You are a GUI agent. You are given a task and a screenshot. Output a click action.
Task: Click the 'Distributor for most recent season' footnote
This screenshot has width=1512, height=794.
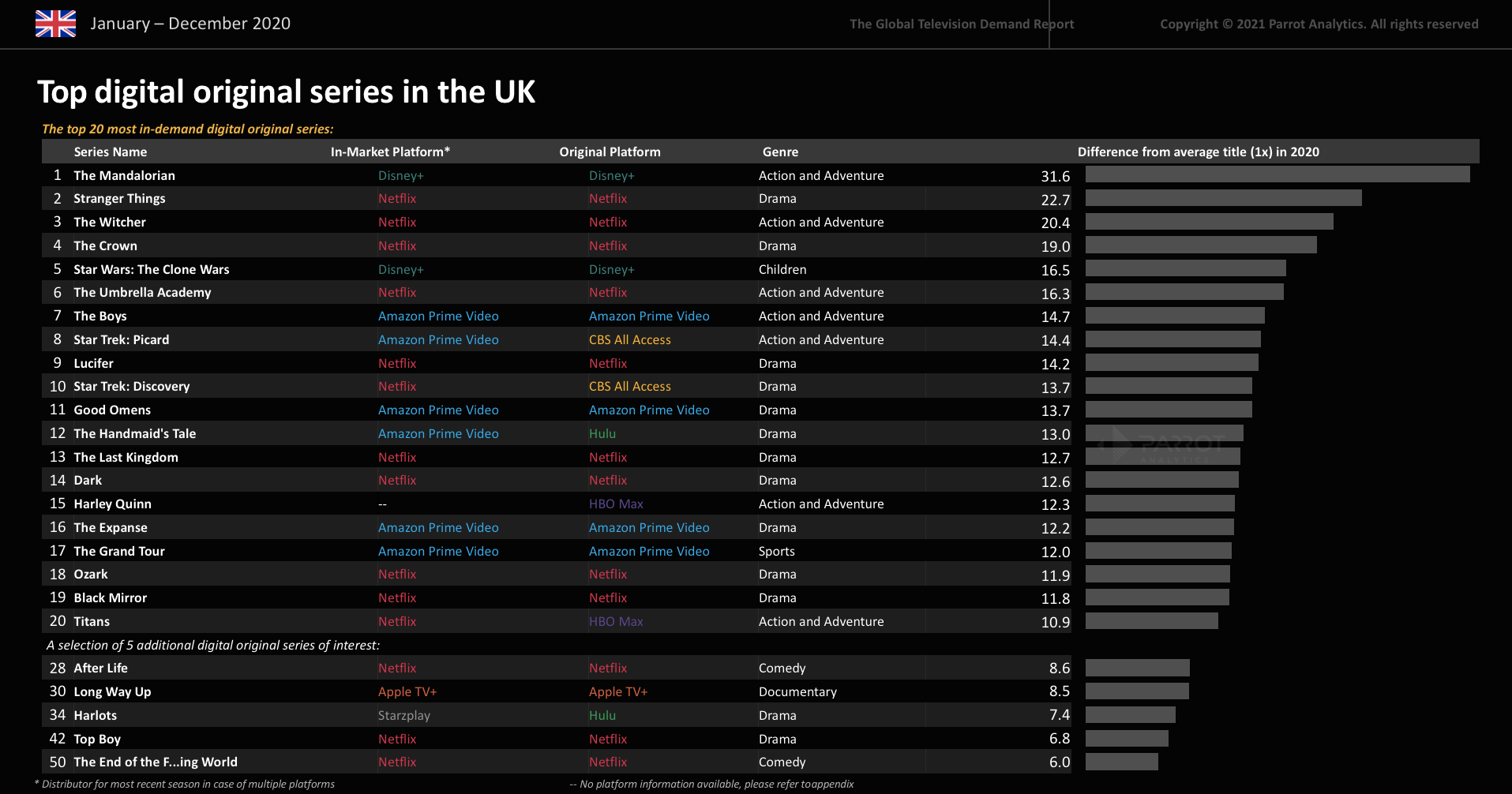point(185,785)
